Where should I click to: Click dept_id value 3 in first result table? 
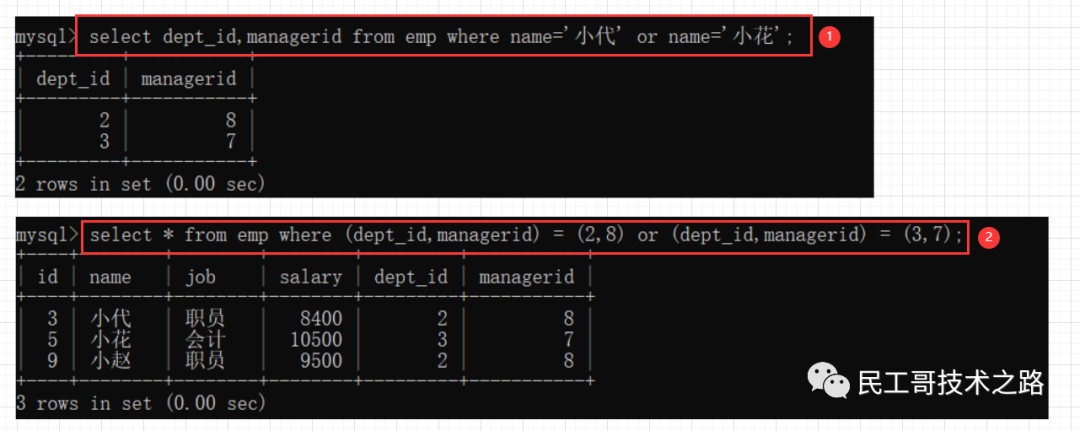(x=104, y=141)
